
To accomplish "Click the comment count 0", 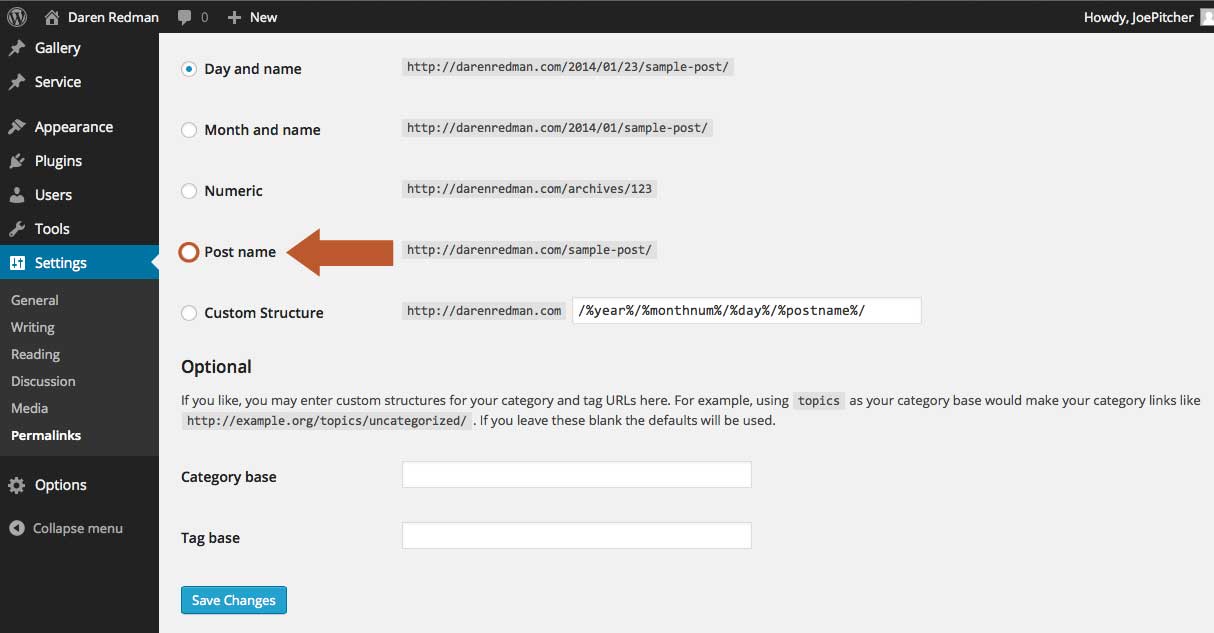I will pos(204,18).
